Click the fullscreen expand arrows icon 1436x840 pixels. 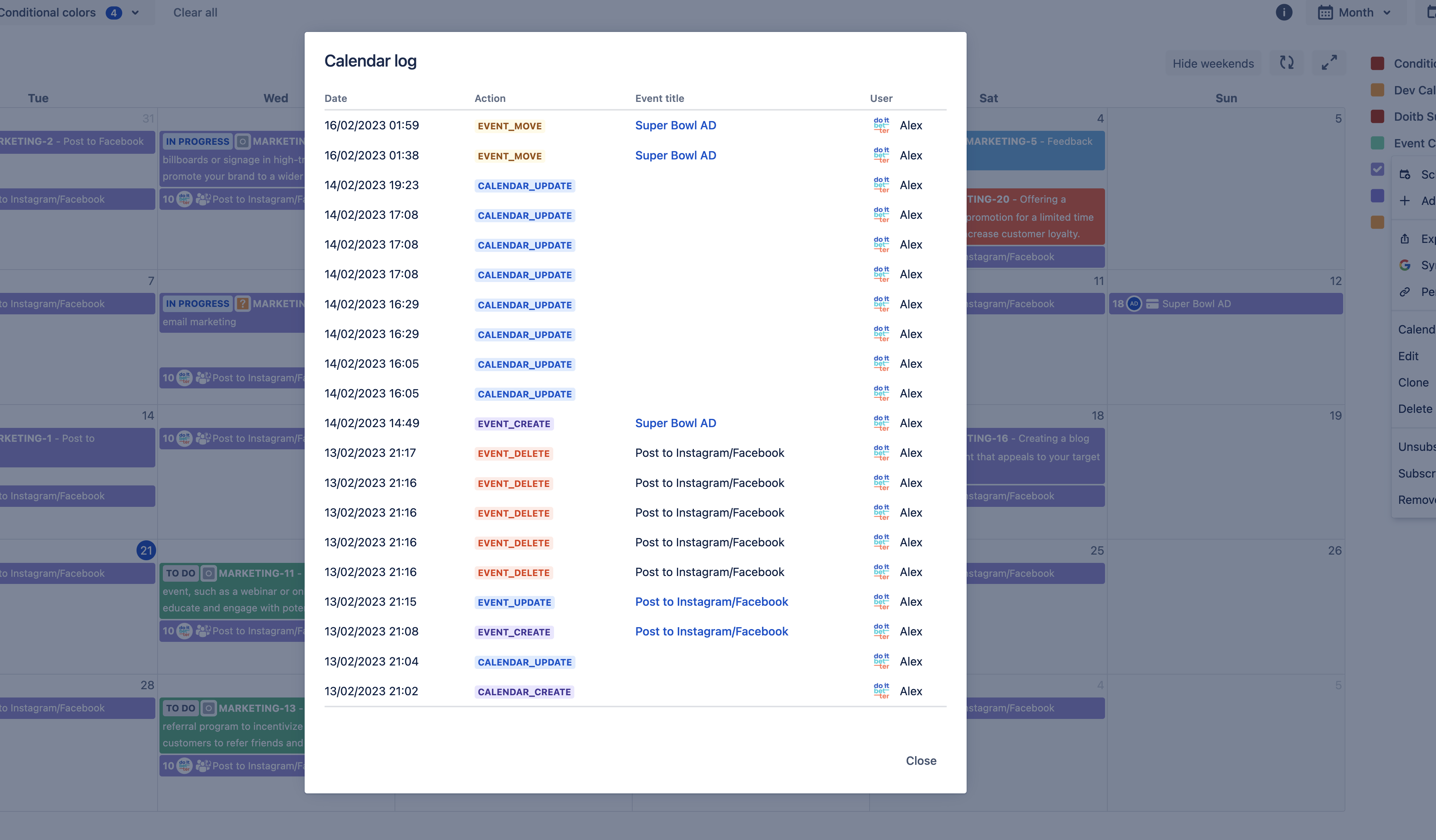[x=1329, y=63]
